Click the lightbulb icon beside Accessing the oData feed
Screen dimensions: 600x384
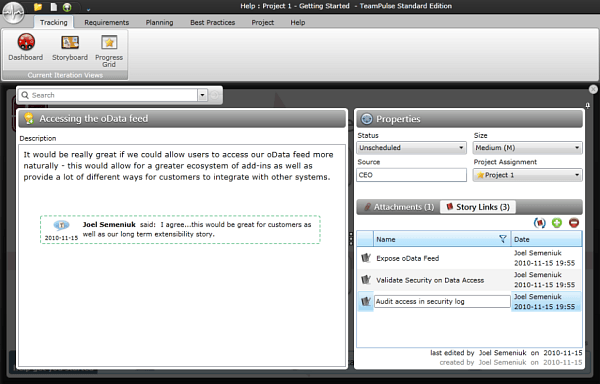tap(29, 119)
